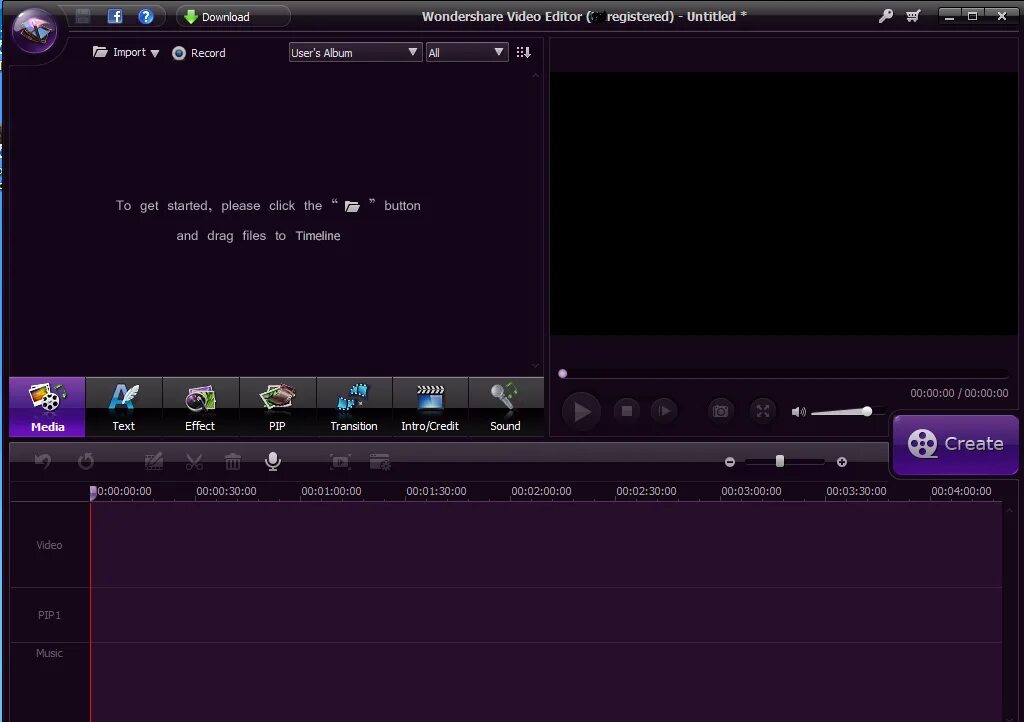Viewport: 1024px width, 722px height.
Task: Toggle full screen preview
Action: pos(763,411)
